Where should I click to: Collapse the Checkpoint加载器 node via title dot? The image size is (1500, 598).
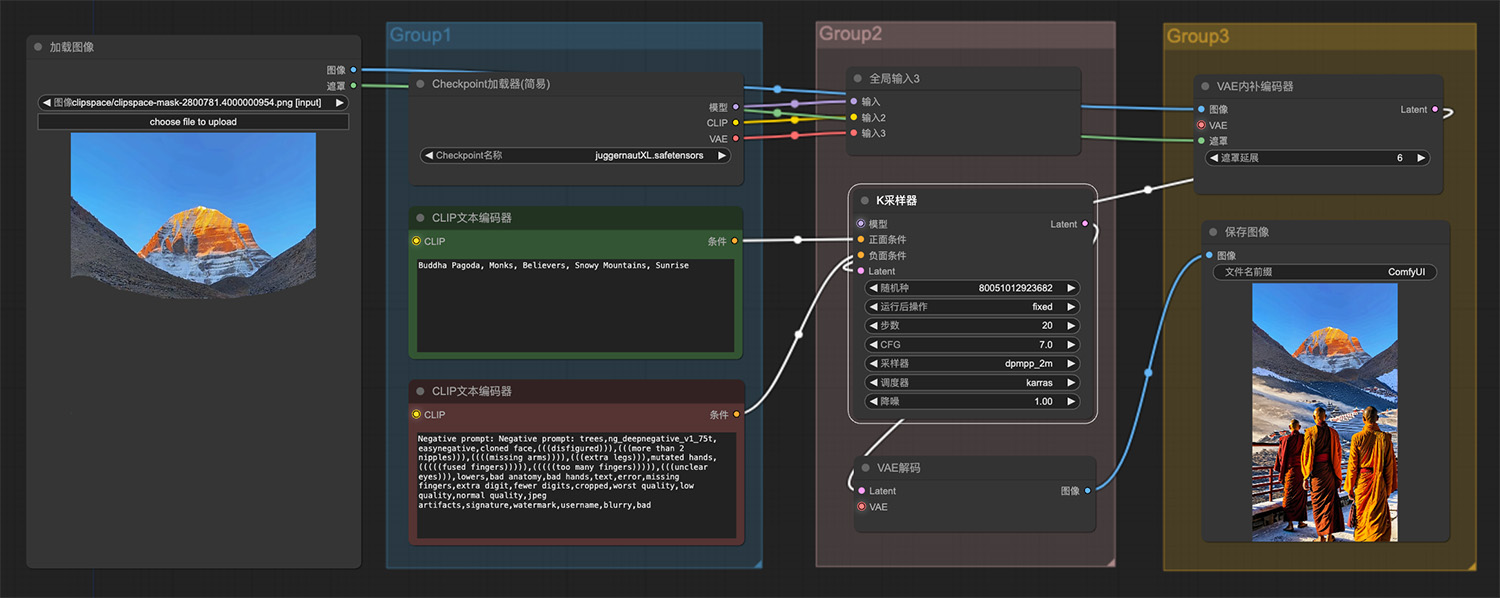(421, 84)
